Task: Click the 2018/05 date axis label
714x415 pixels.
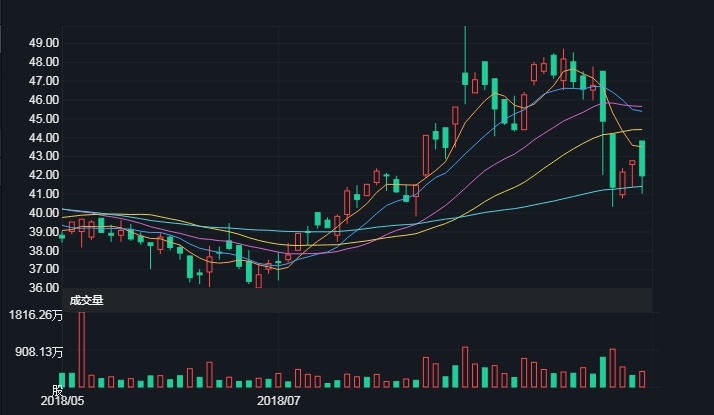Action: click(x=63, y=401)
